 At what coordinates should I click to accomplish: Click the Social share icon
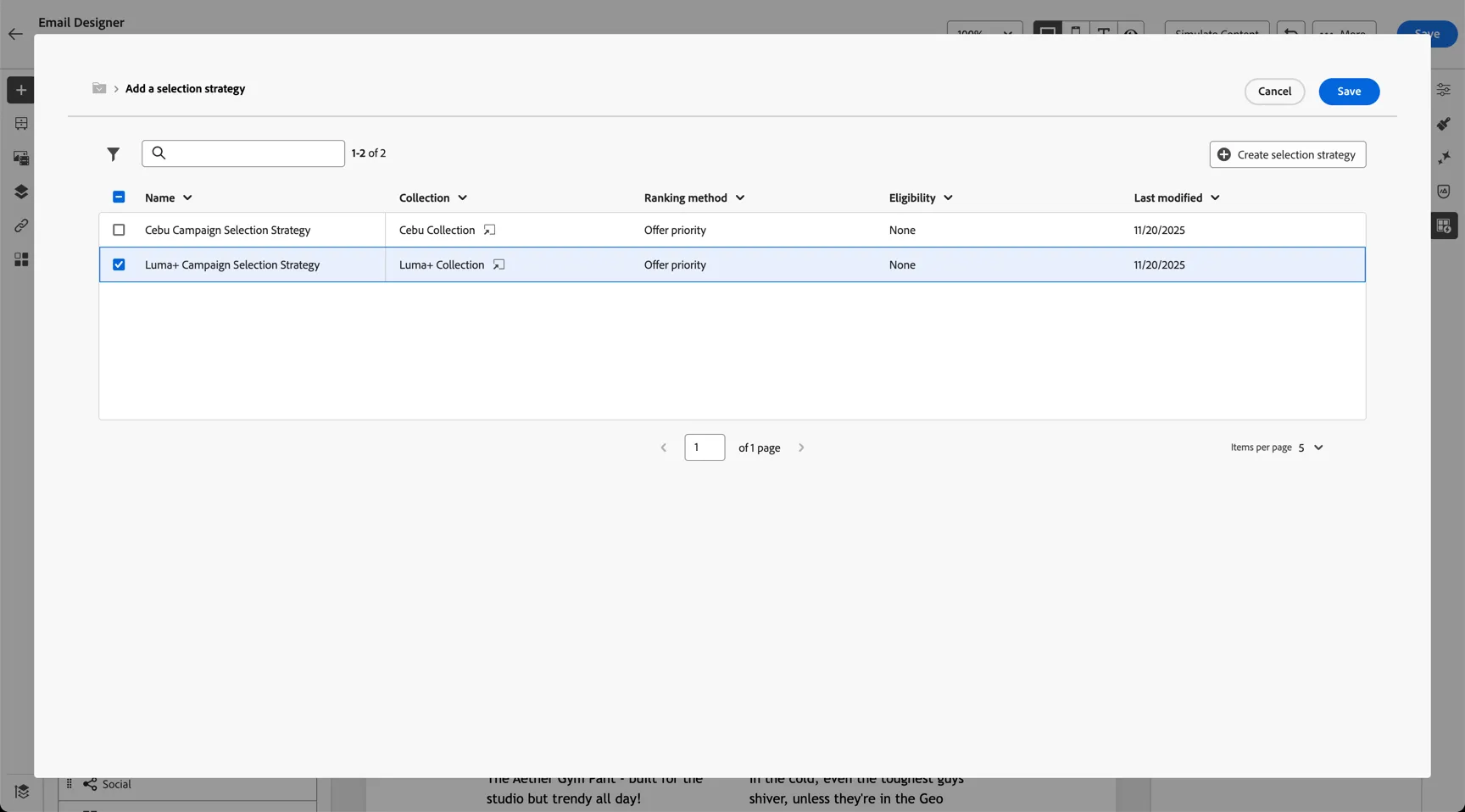90,784
